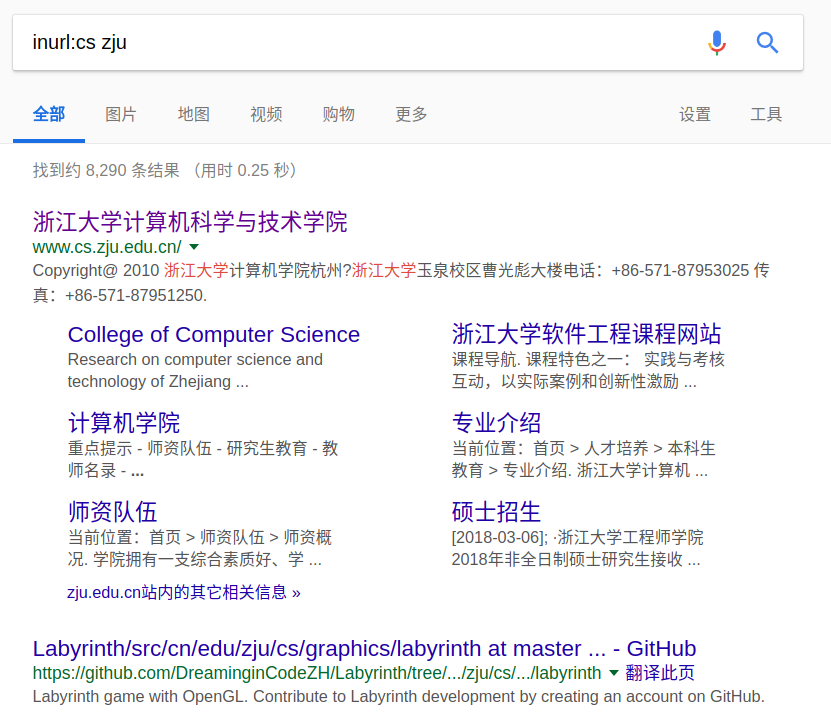The image size is (831, 713).
Task: Click the result count text 找到约 8,290 条结果
Action: click(106, 171)
